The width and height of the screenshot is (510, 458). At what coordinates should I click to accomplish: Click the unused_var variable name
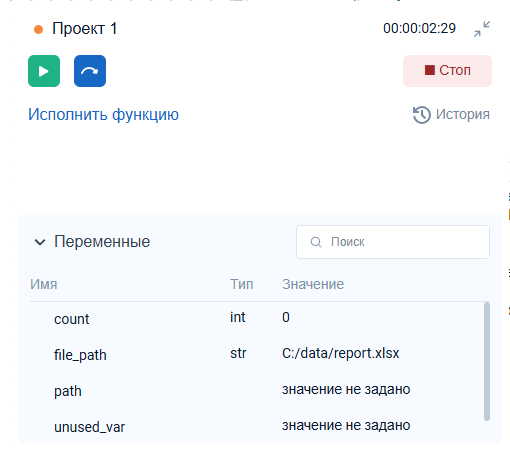(90, 427)
